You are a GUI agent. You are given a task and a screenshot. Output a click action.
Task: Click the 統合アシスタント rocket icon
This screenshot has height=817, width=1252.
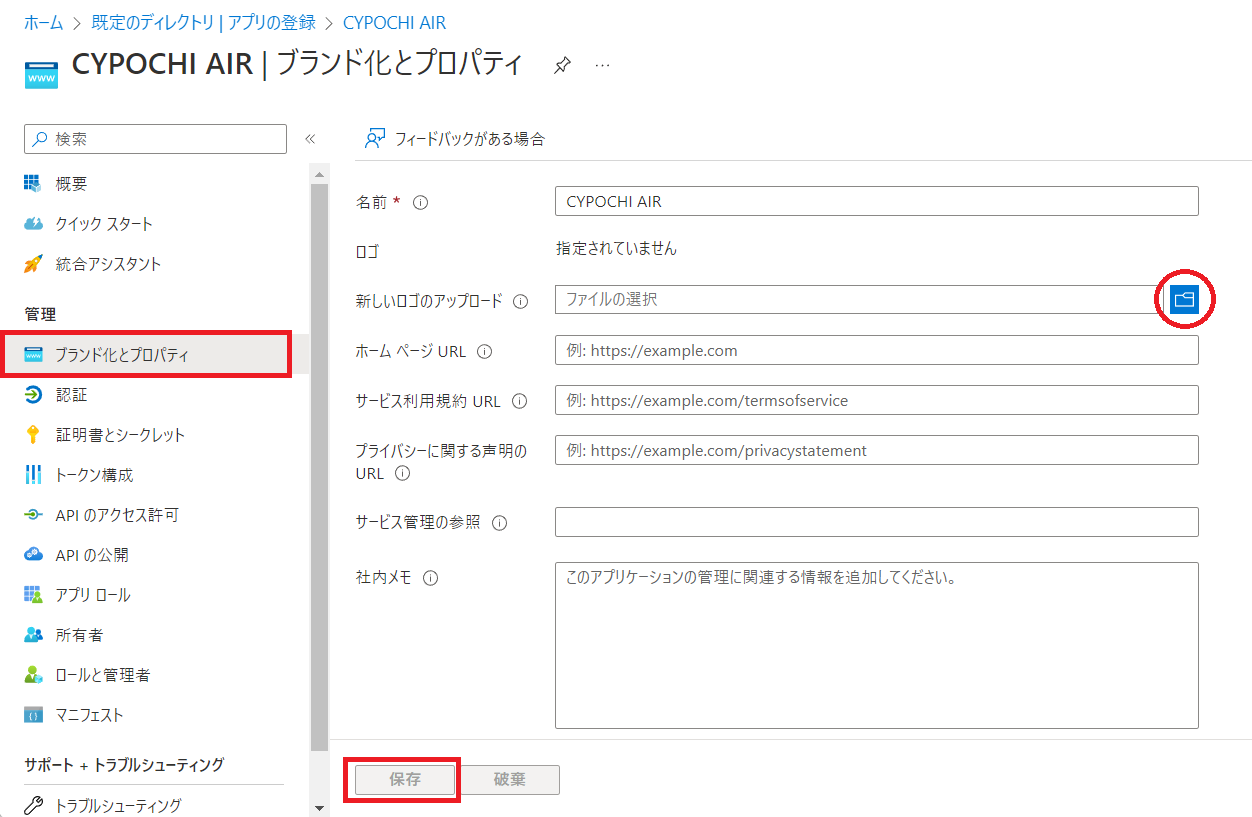34,264
